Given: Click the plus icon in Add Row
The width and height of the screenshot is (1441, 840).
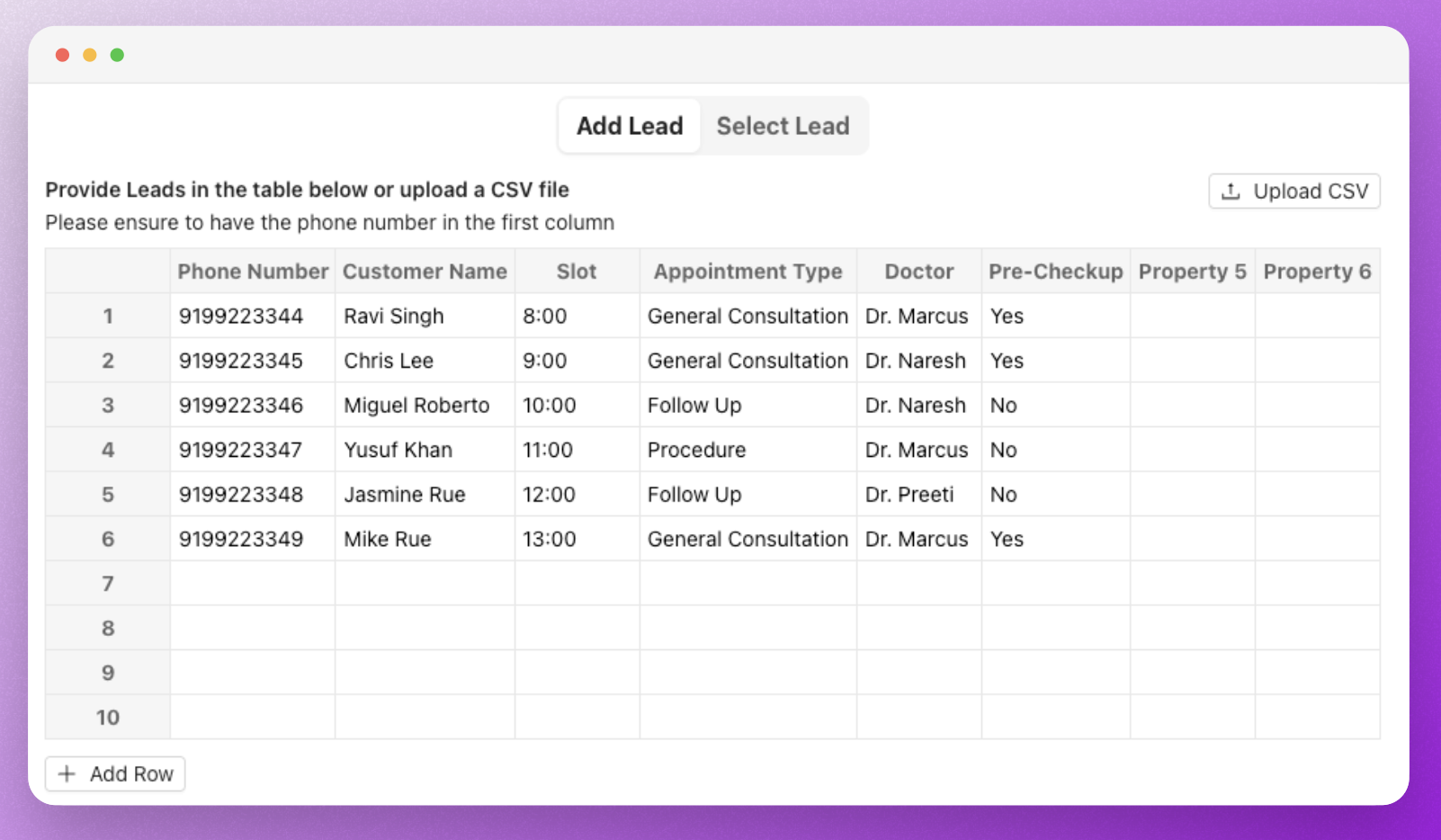Looking at the screenshot, I should [67, 774].
